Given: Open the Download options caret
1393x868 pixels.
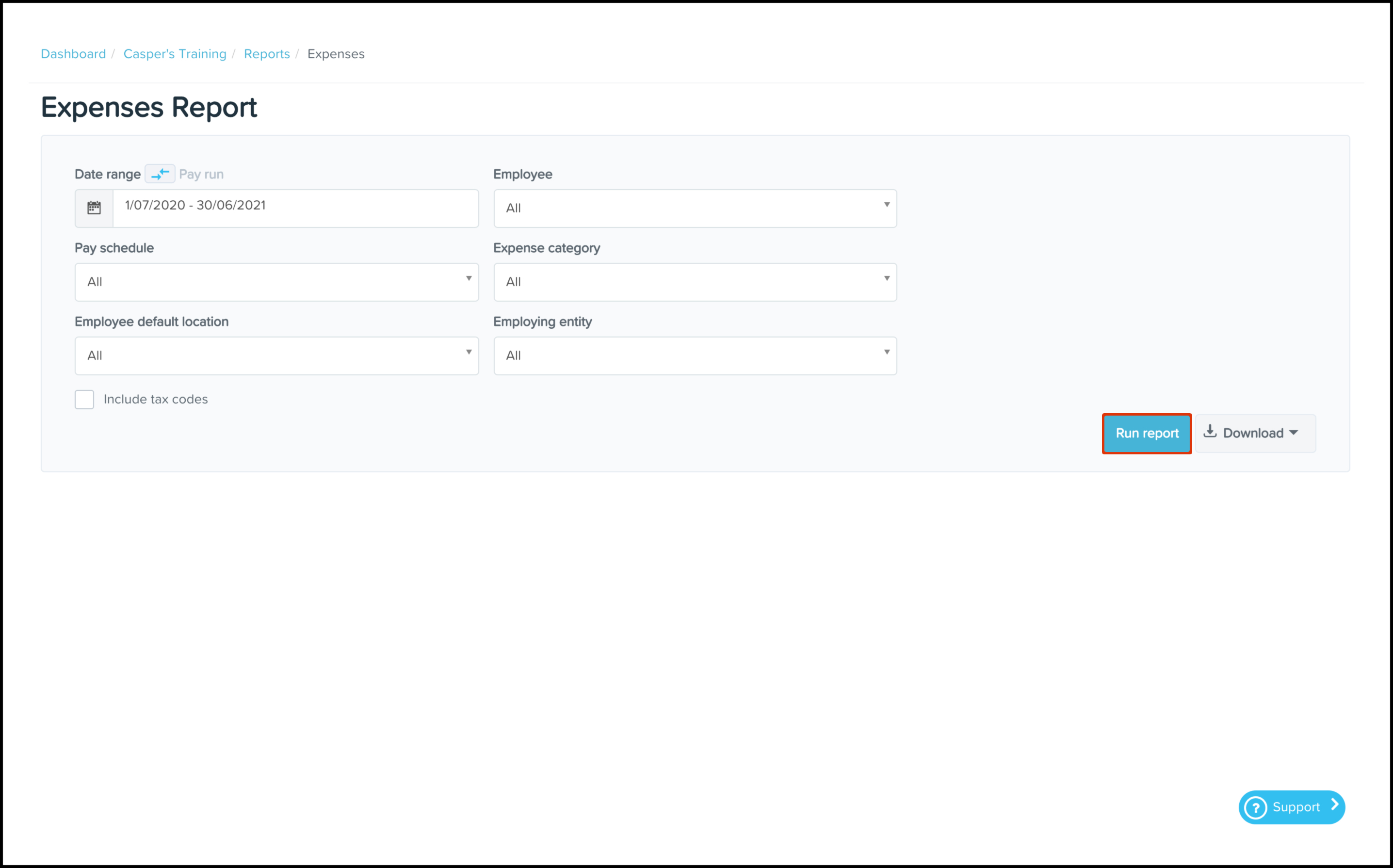Looking at the screenshot, I should coord(1294,433).
